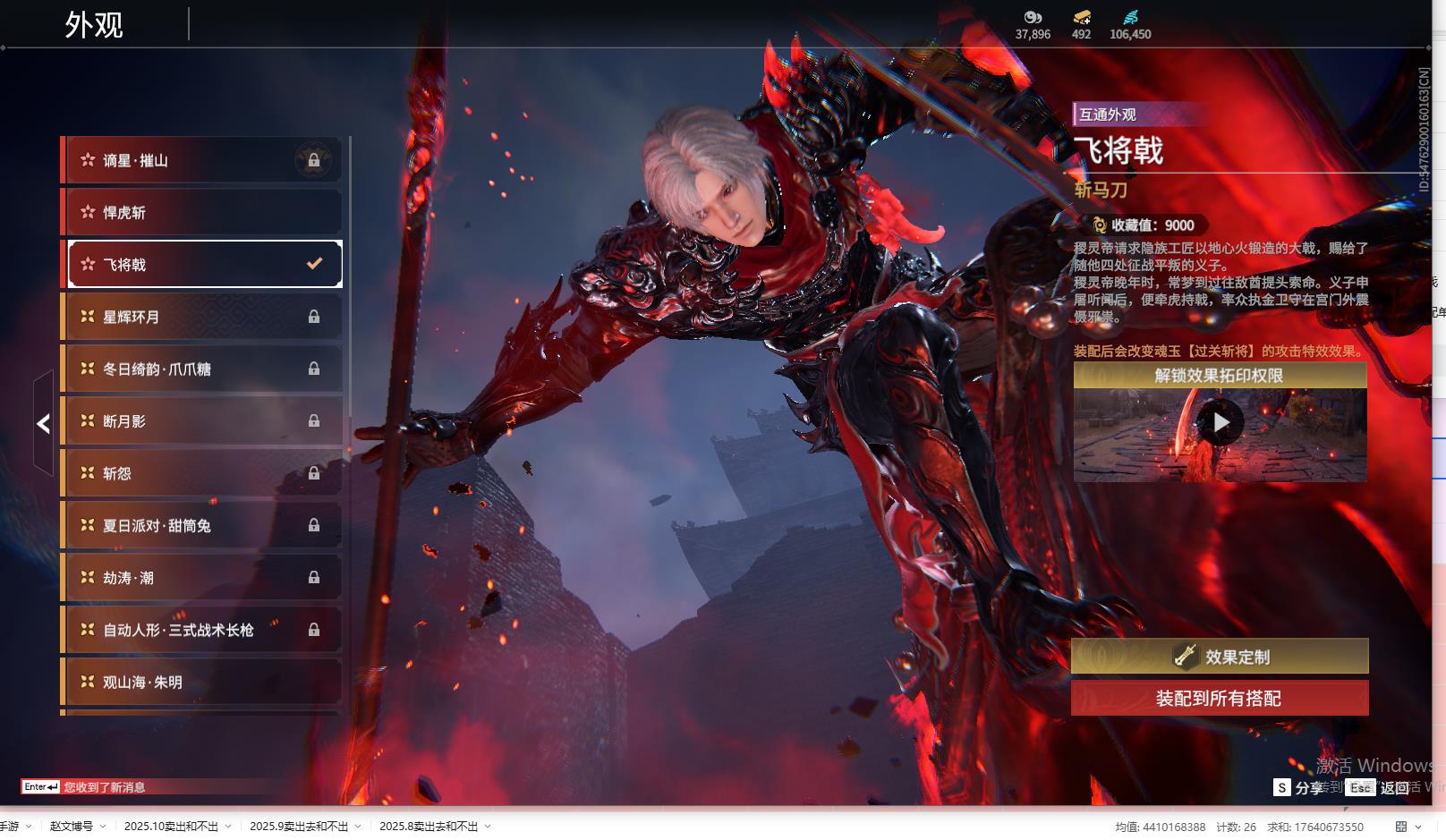Open the 效果定制 customization button

click(1219, 657)
